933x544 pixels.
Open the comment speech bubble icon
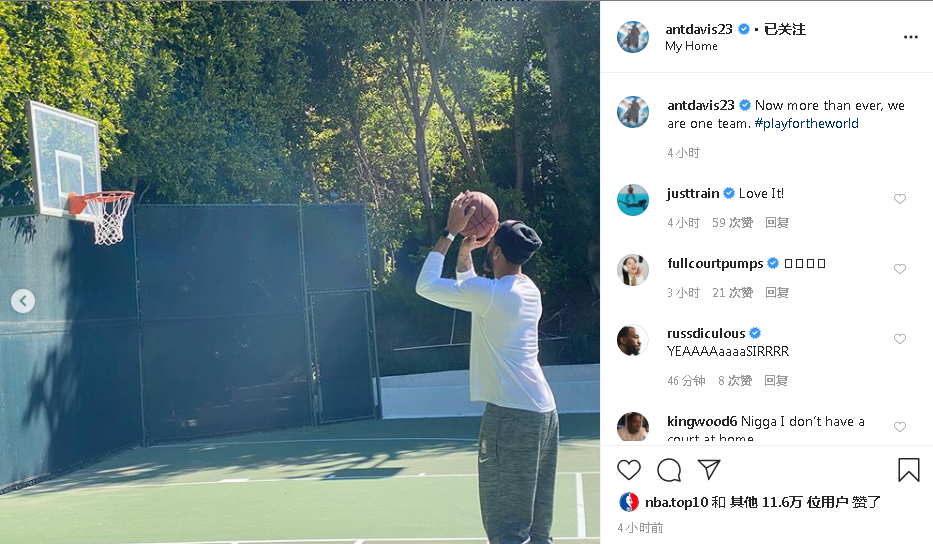tap(669, 470)
